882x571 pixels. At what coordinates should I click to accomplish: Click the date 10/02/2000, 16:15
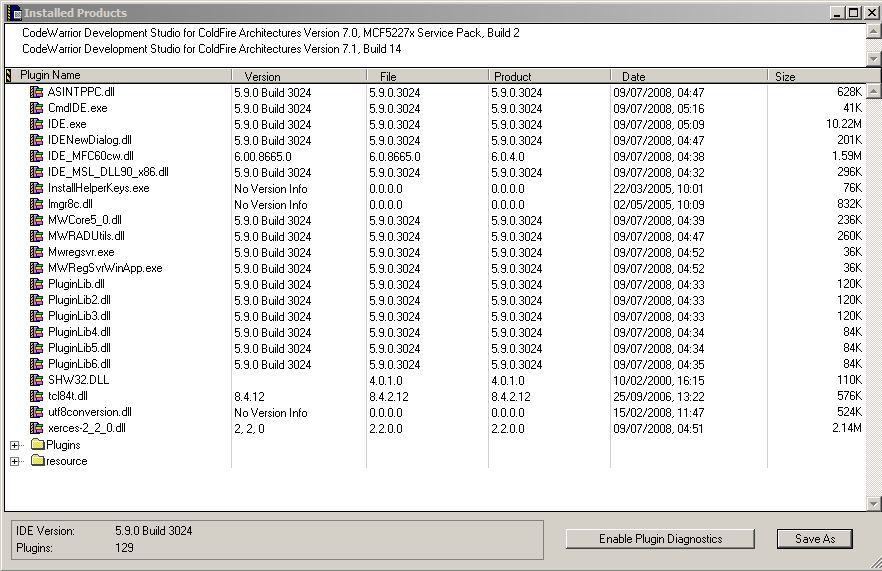coord(659,381)
